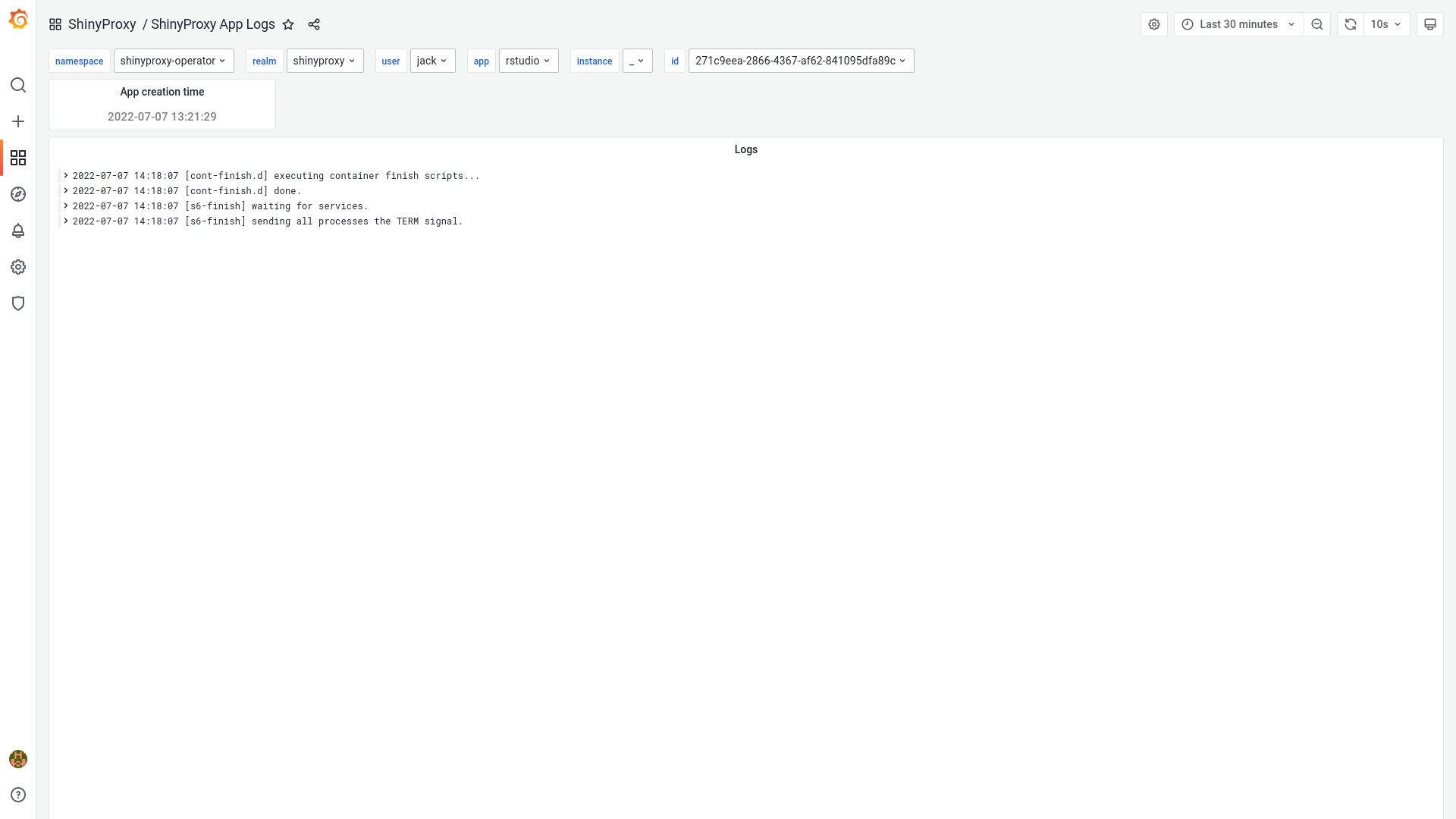Zoom out the time range

[1317, 24]
